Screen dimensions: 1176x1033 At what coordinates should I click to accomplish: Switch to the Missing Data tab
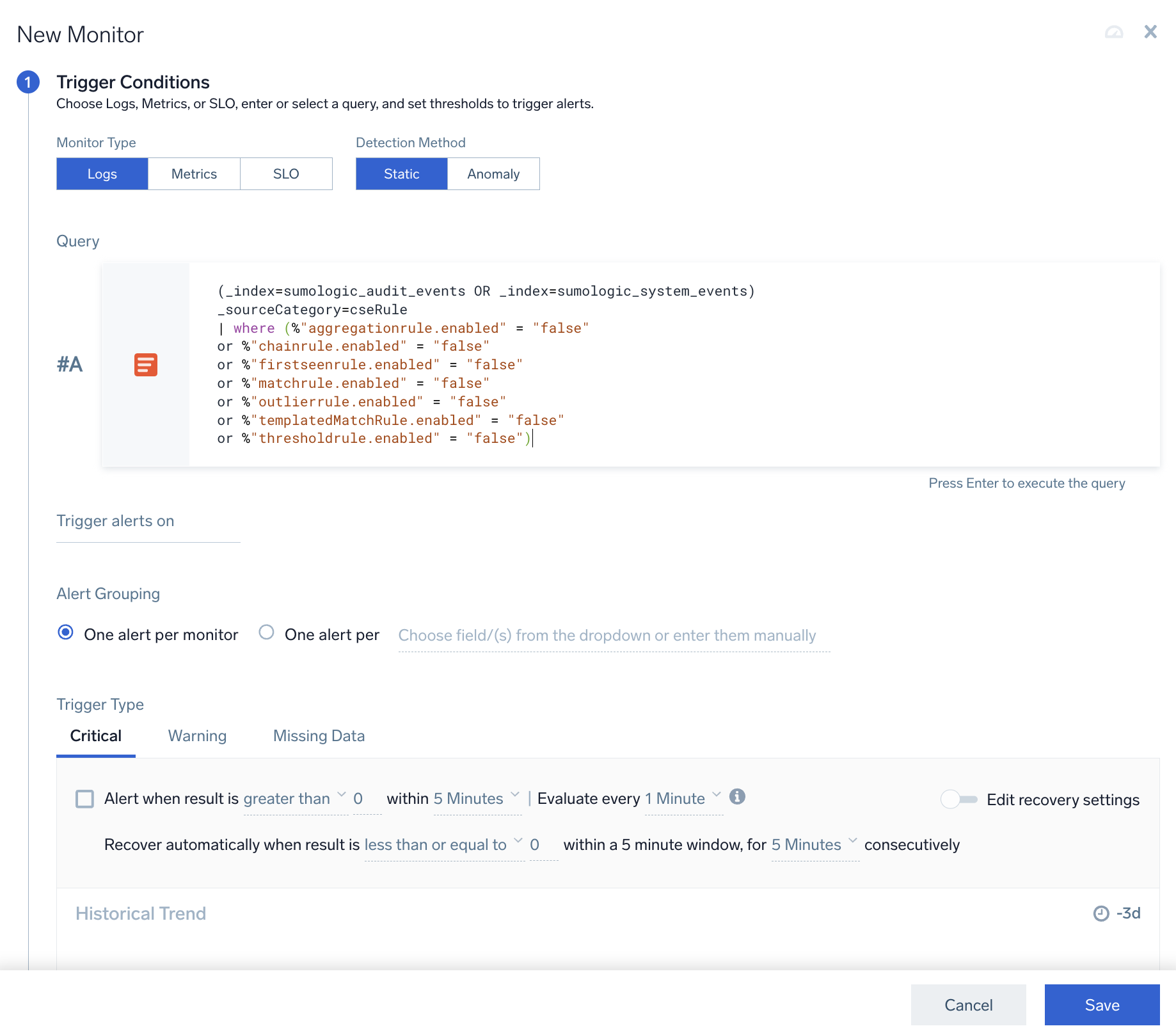click(x=319, y=735)
